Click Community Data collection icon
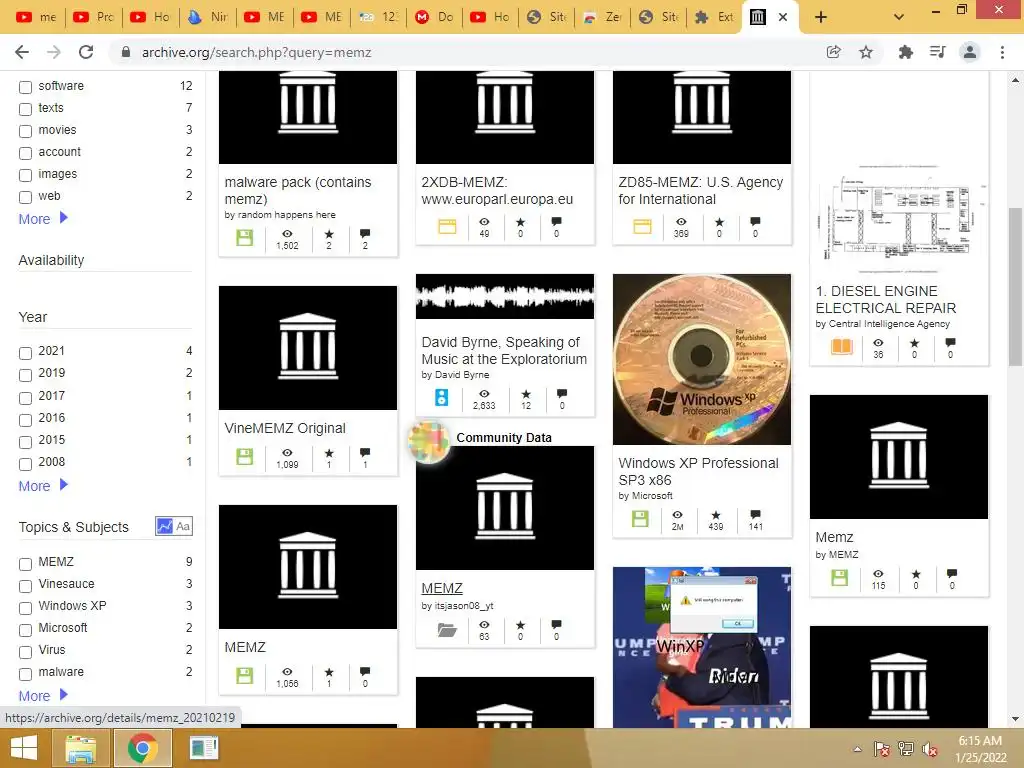Image resolution: width=1024 pixels, height=768 pixels. 429,442
